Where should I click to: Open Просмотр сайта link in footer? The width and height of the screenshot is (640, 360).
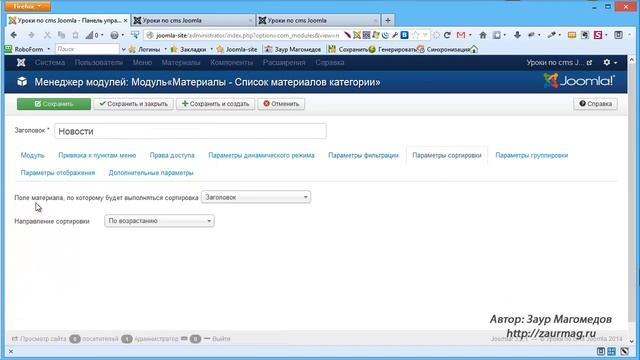(39, 339)
